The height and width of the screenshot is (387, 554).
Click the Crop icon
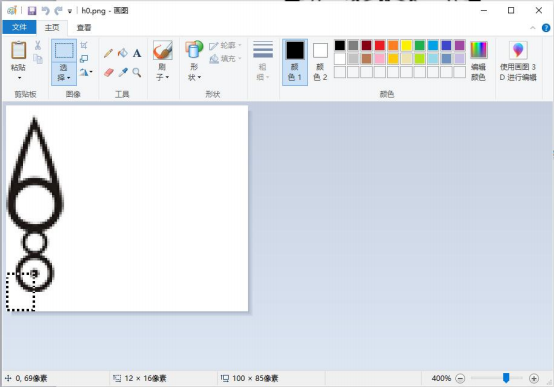pos(84,45)
